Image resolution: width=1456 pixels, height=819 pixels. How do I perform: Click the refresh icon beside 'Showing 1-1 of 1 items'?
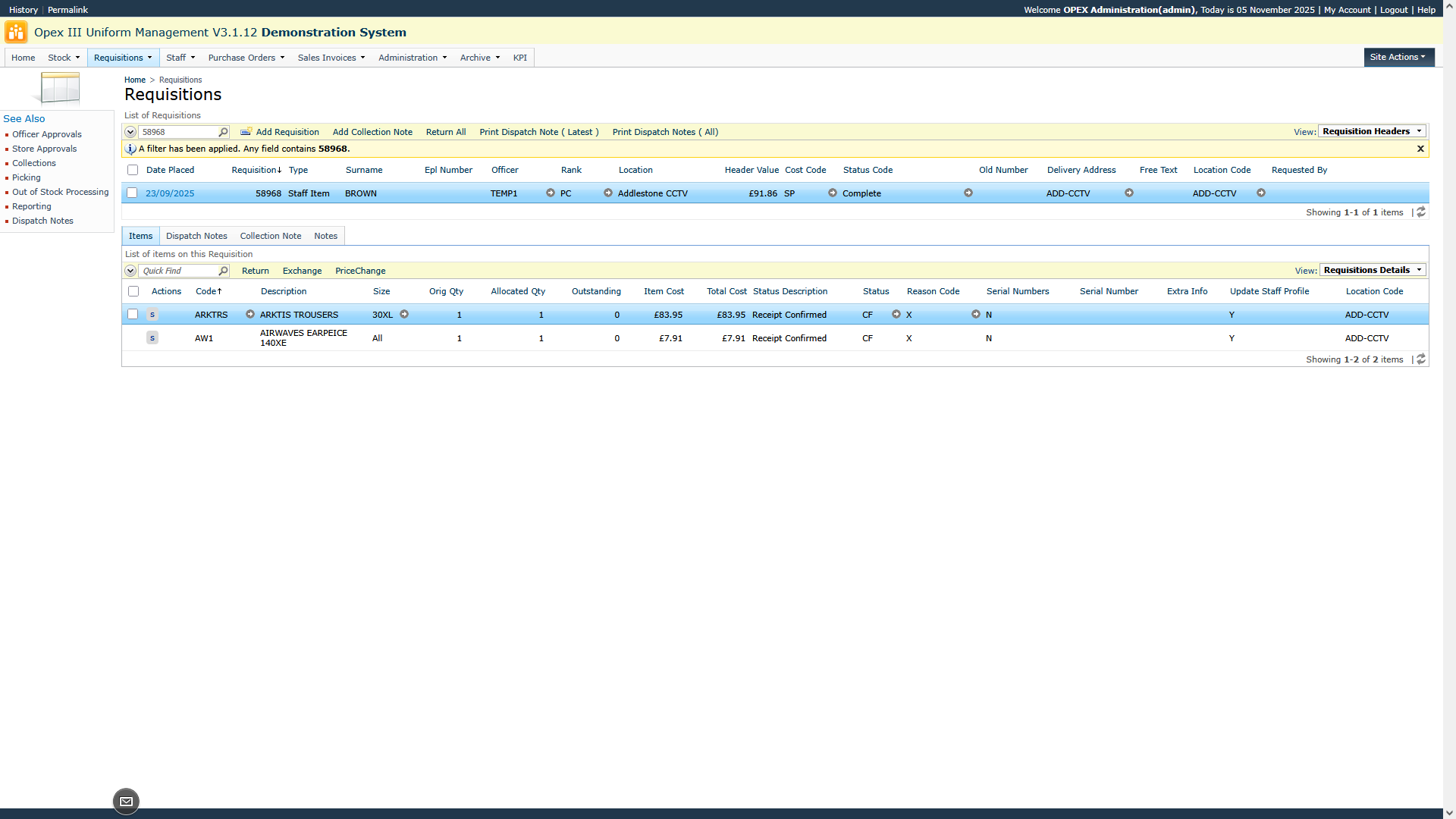pyautogui.click(x=1421, y=212)
